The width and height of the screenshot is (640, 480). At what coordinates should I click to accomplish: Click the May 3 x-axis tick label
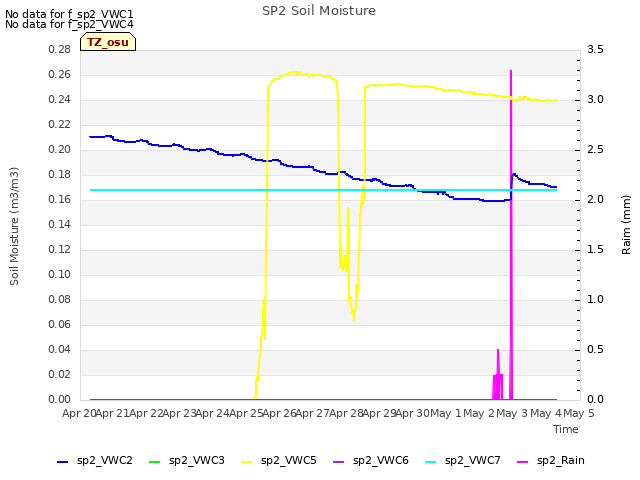point(513,413)
